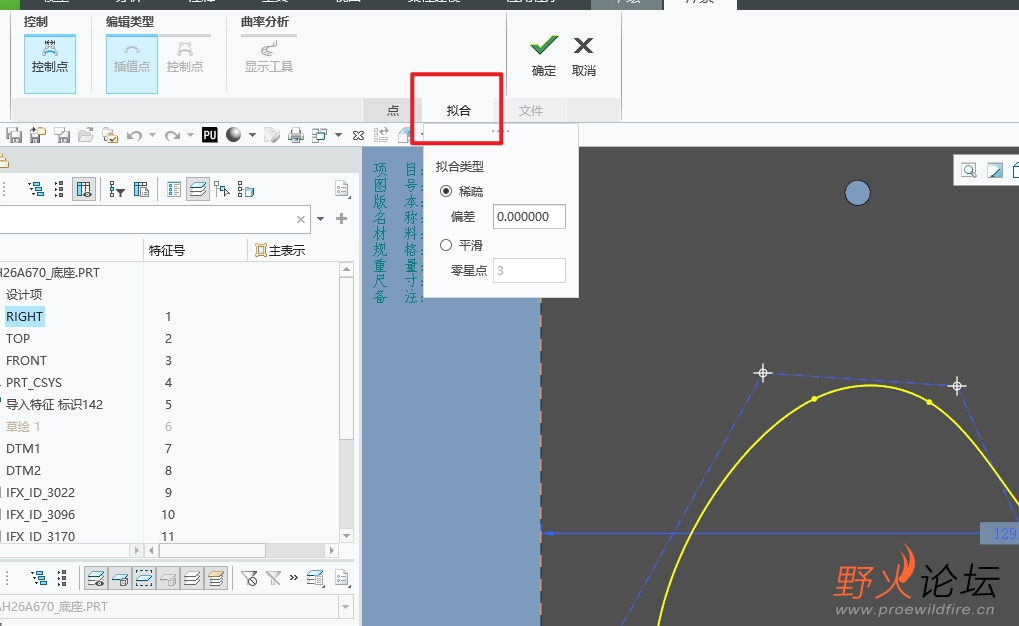Click the 显示工具 curvature analysis tool

268,57
